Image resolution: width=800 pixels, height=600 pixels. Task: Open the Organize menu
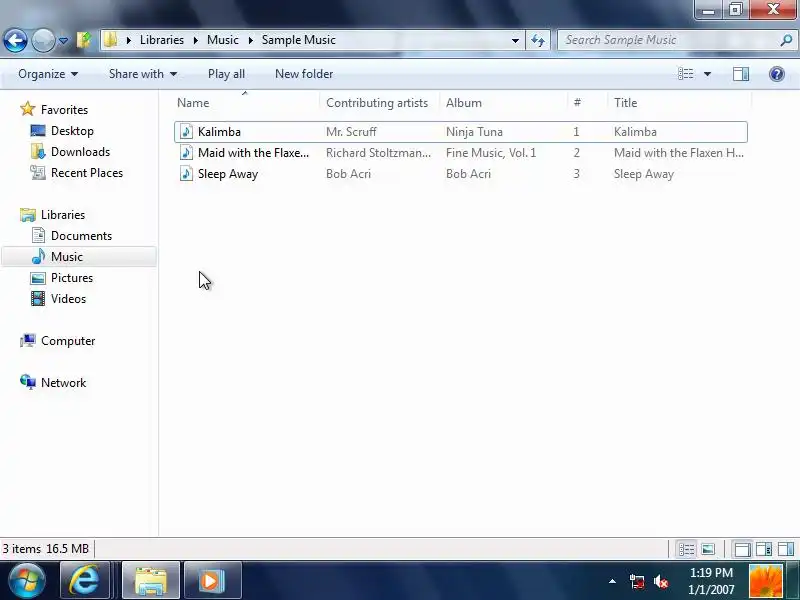(48, 74)
